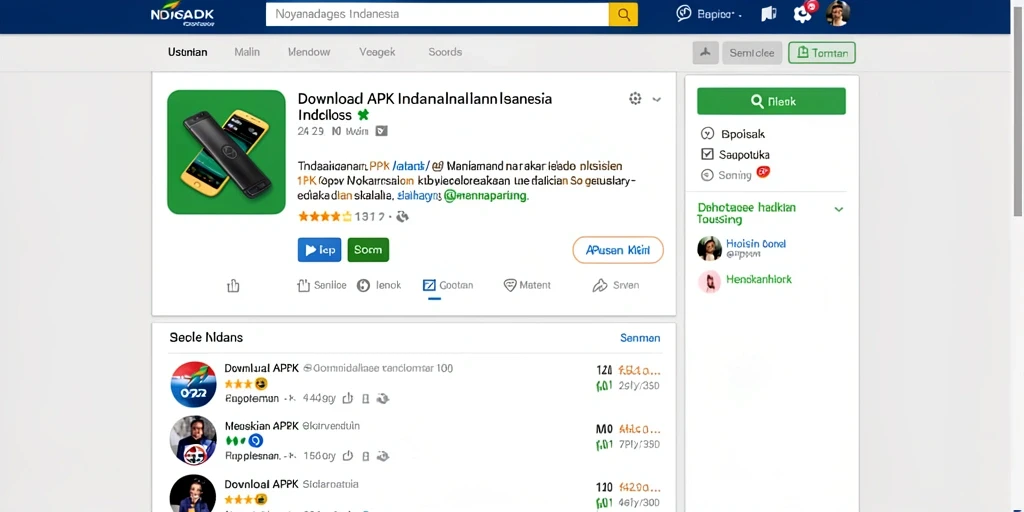Click the green-outlined Tomtan button
The image size is (1024, 512).
pyautogui.click(x=822, y=53)
